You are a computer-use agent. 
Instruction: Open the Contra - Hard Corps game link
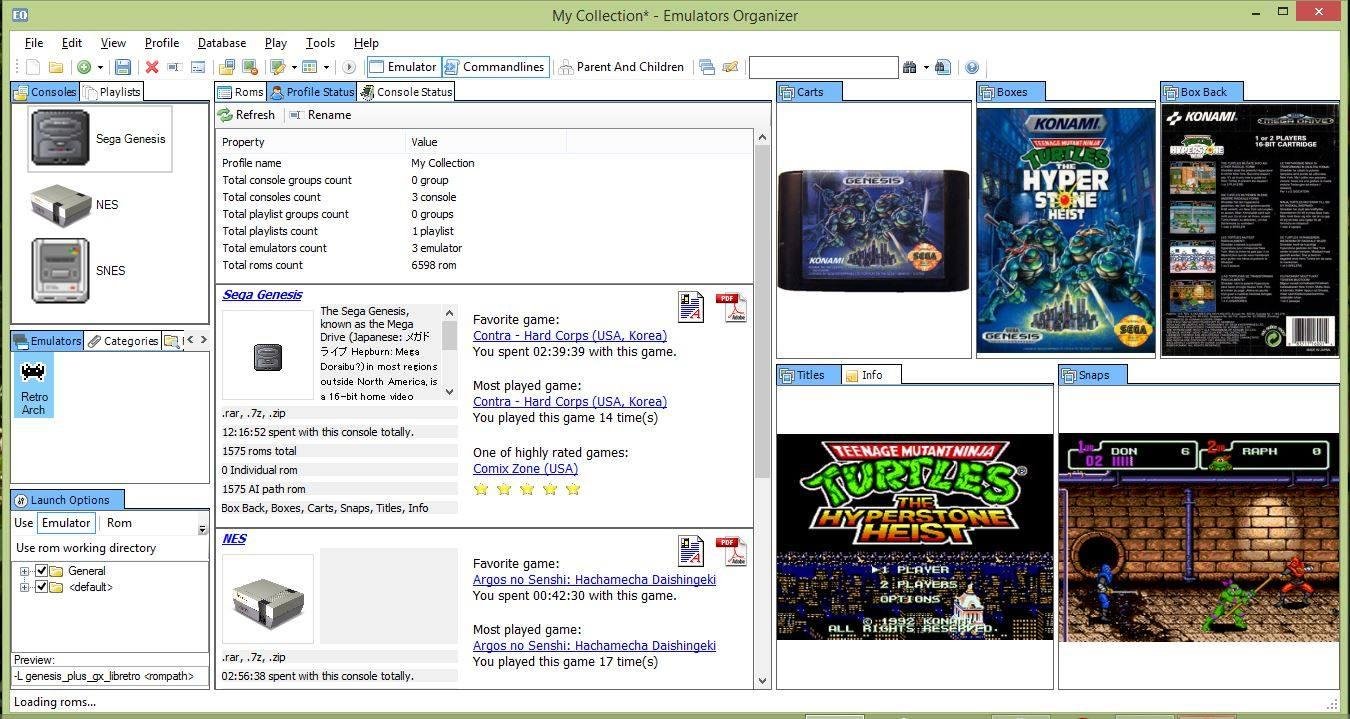(570, 335)
